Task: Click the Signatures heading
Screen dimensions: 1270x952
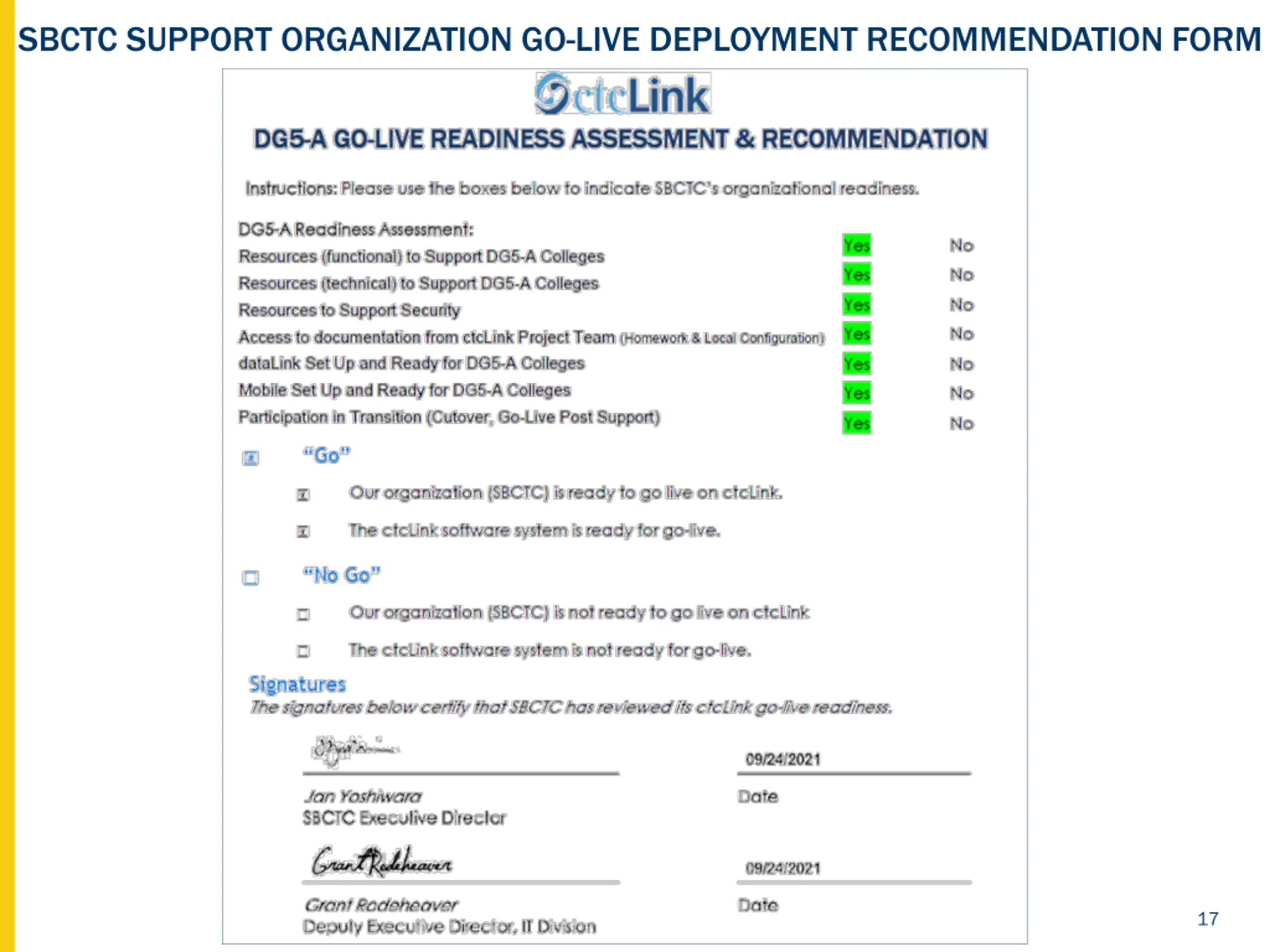Action: pyautogui.click(x=297, y=685)
